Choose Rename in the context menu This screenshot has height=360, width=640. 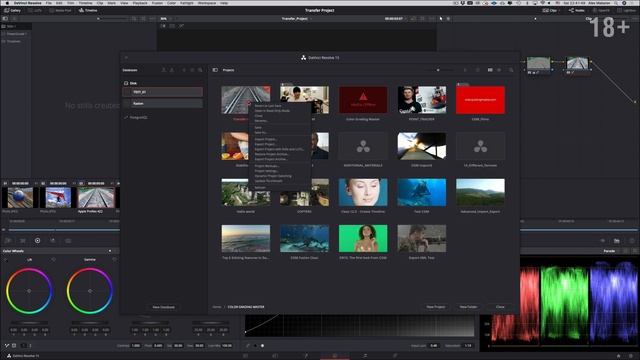coord(261,121)
